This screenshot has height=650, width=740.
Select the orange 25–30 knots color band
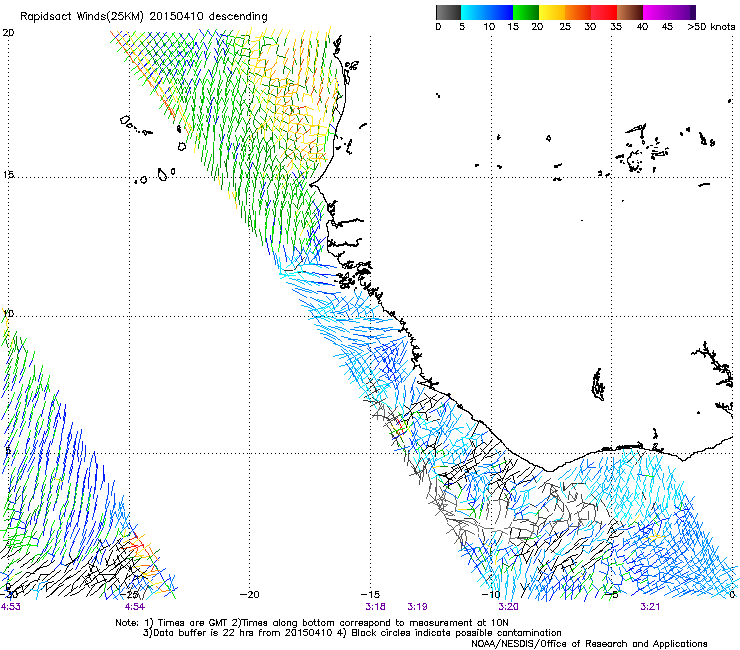[578, 12]
